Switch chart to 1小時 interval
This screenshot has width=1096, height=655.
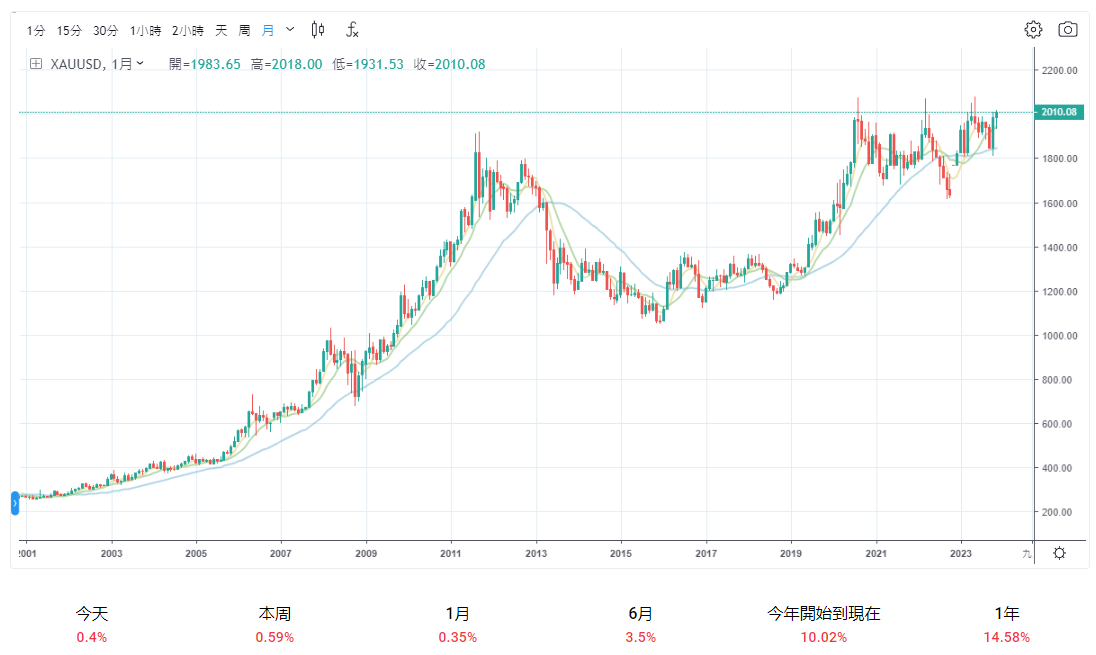click(145, 31)
